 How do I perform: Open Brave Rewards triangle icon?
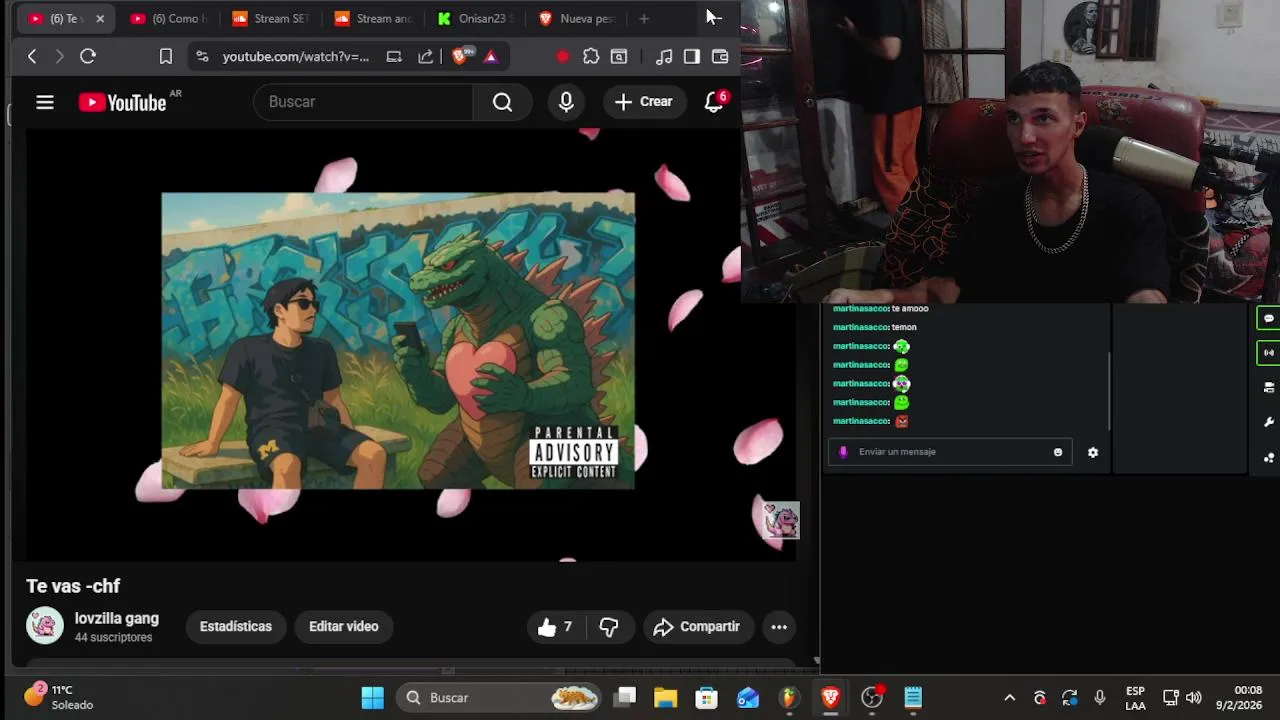(x=491, y=56)
